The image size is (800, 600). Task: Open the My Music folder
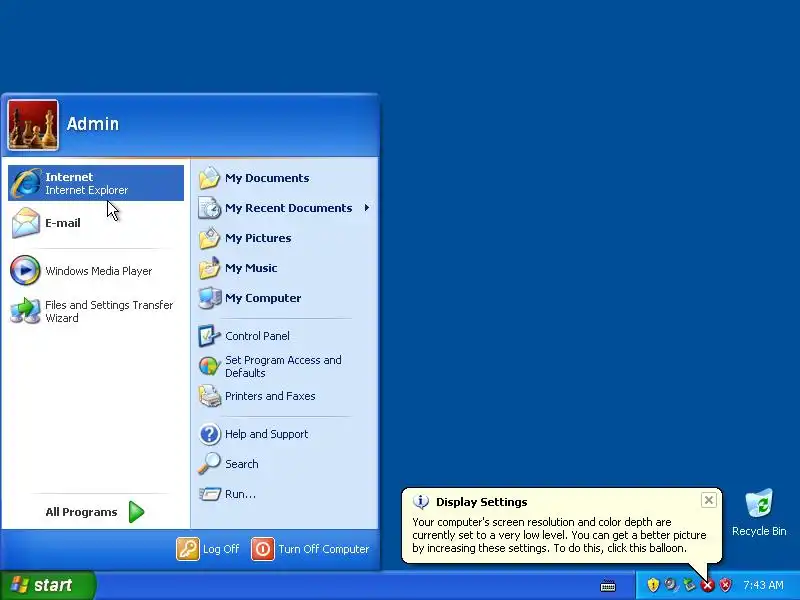(286, 268)
